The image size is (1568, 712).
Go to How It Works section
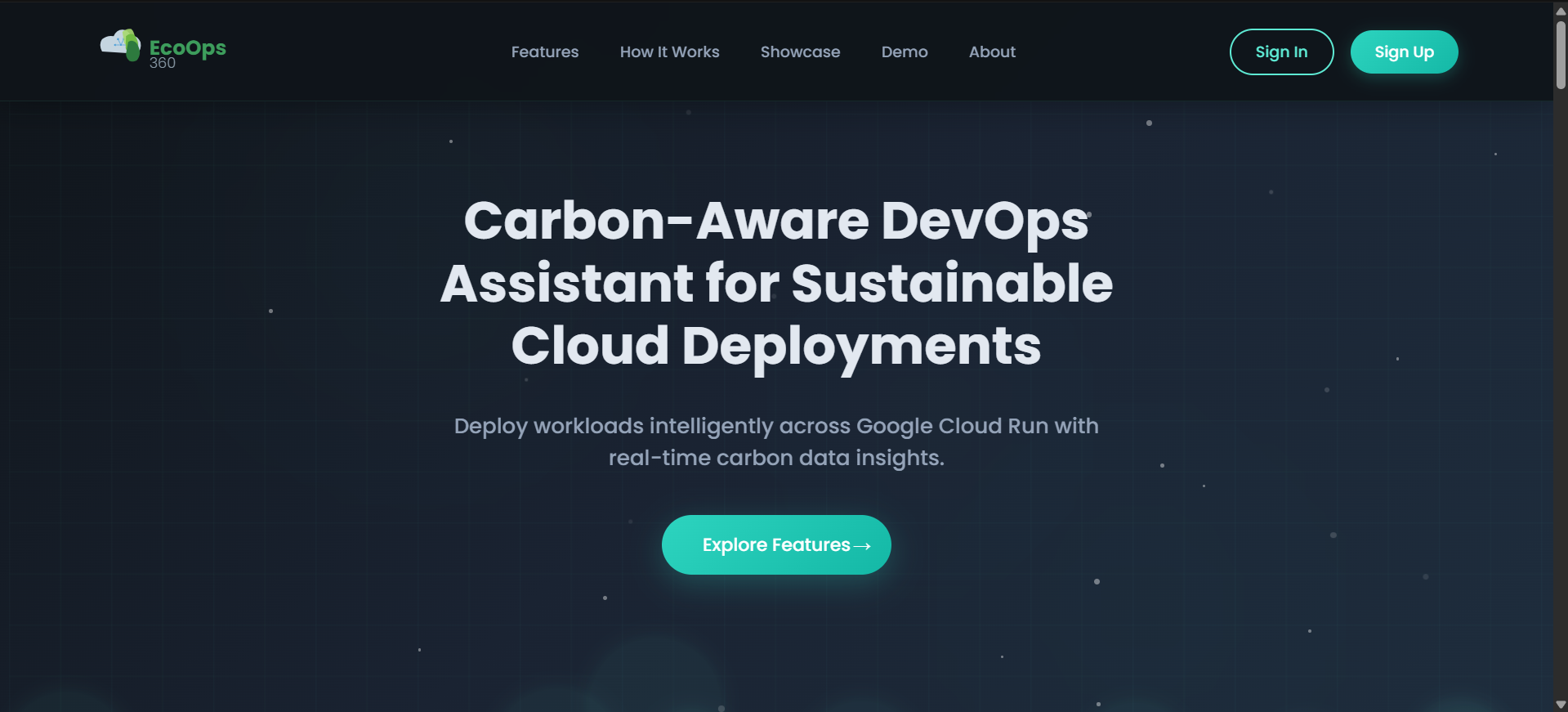[670, 51]
